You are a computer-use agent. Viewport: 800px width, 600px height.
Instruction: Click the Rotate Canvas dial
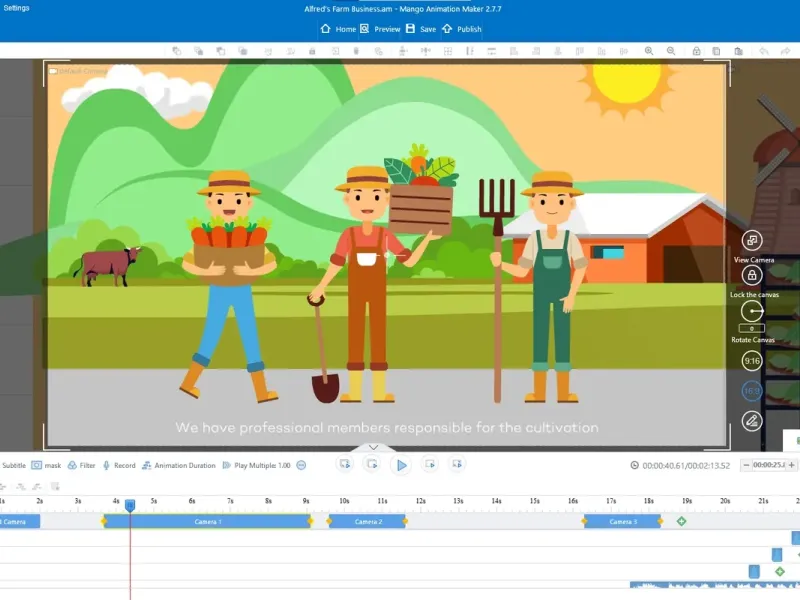752,311
